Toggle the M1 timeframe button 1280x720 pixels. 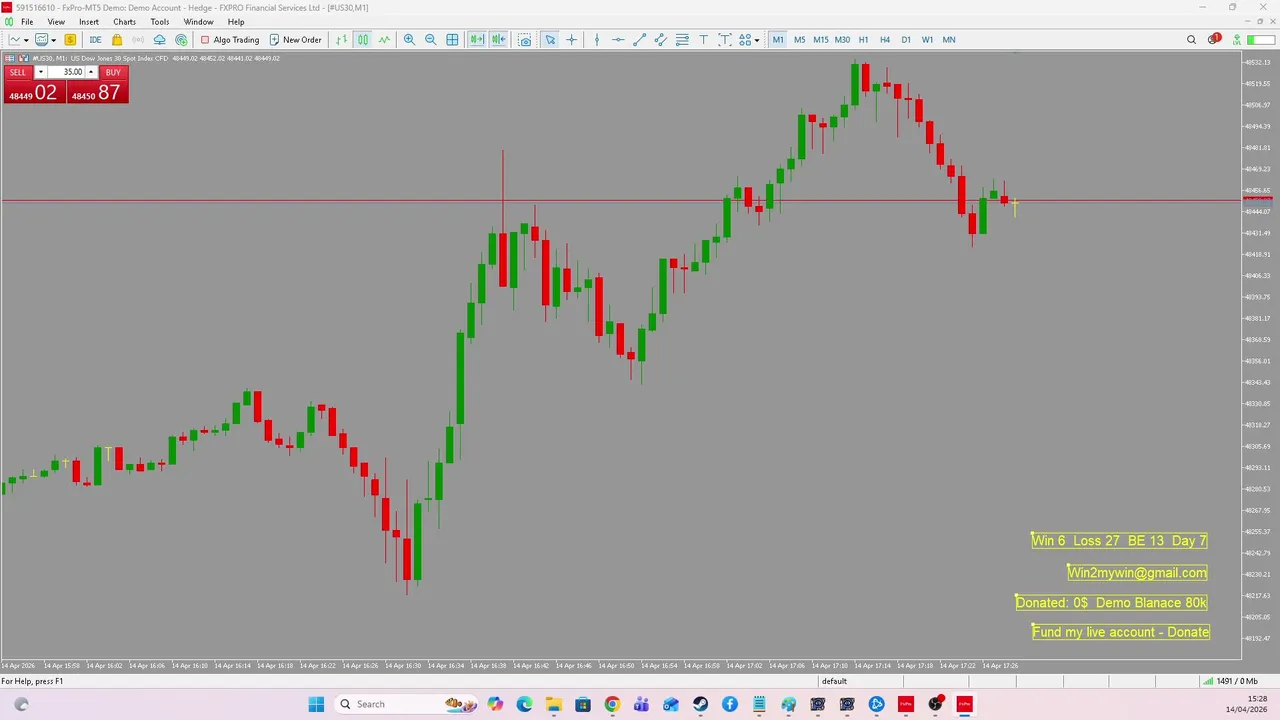pyautogui.click(x=778, y=40)
